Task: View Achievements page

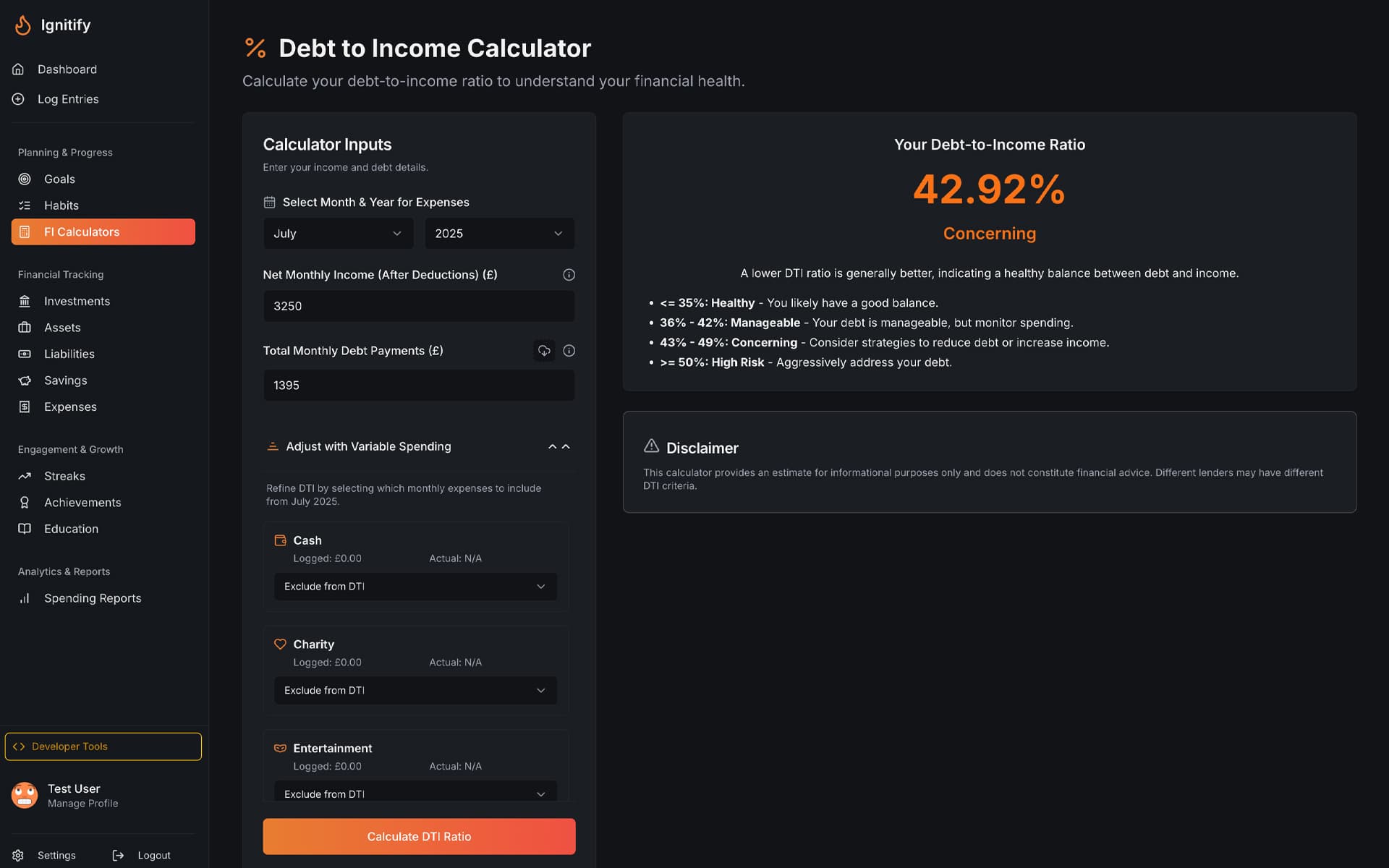Action: point(103,502)
